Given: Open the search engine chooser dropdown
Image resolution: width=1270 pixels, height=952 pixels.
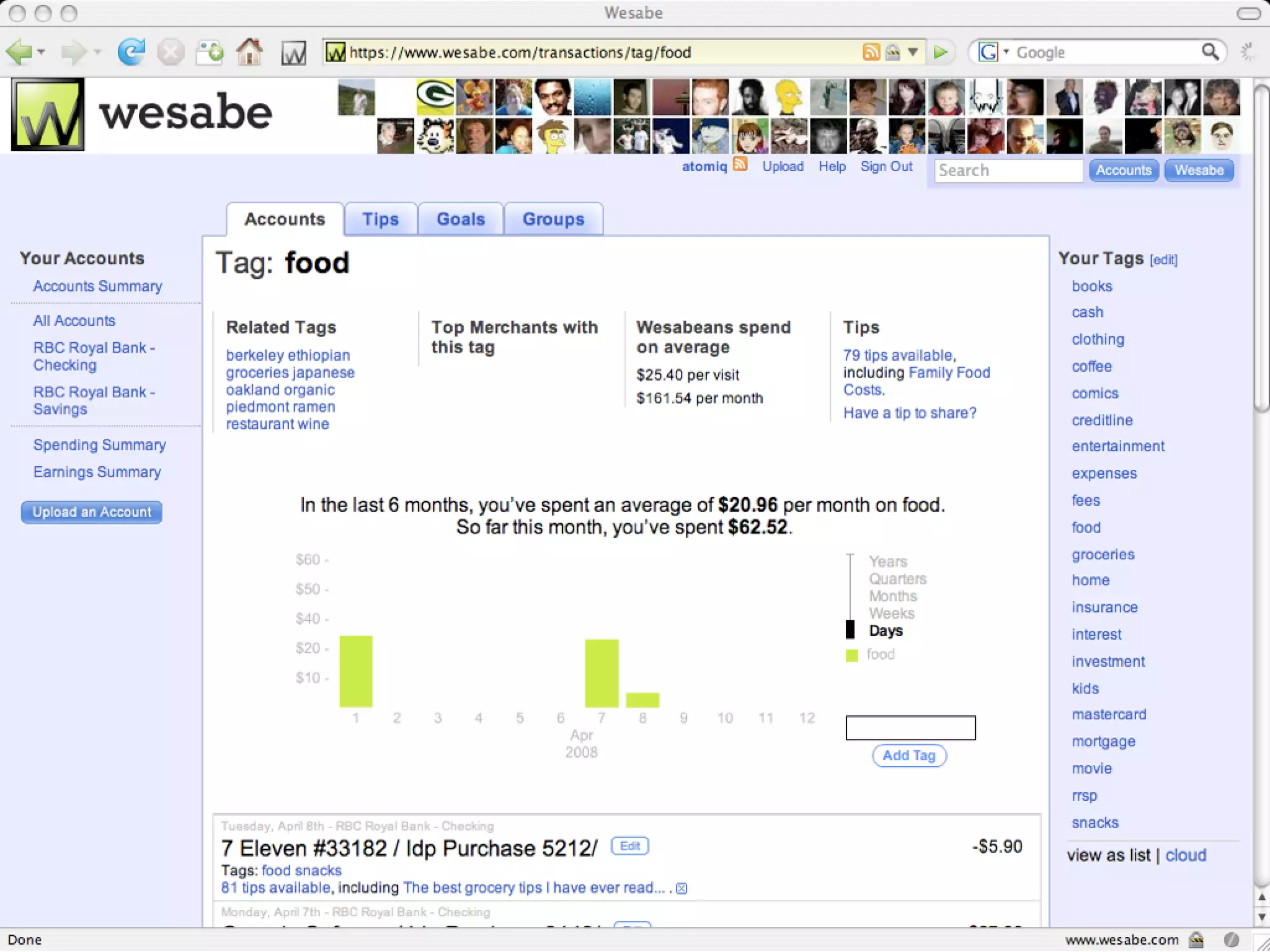Looking at the screenshot, I should pos(1006,52).
